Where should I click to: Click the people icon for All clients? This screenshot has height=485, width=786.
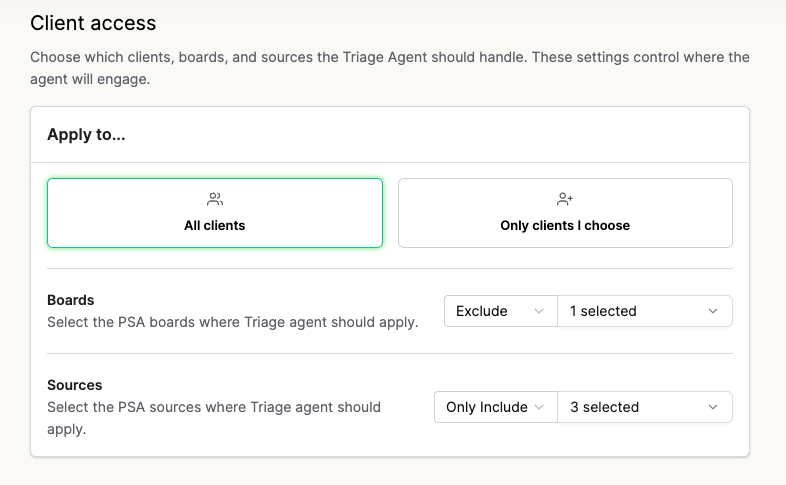tap(214, 199)
